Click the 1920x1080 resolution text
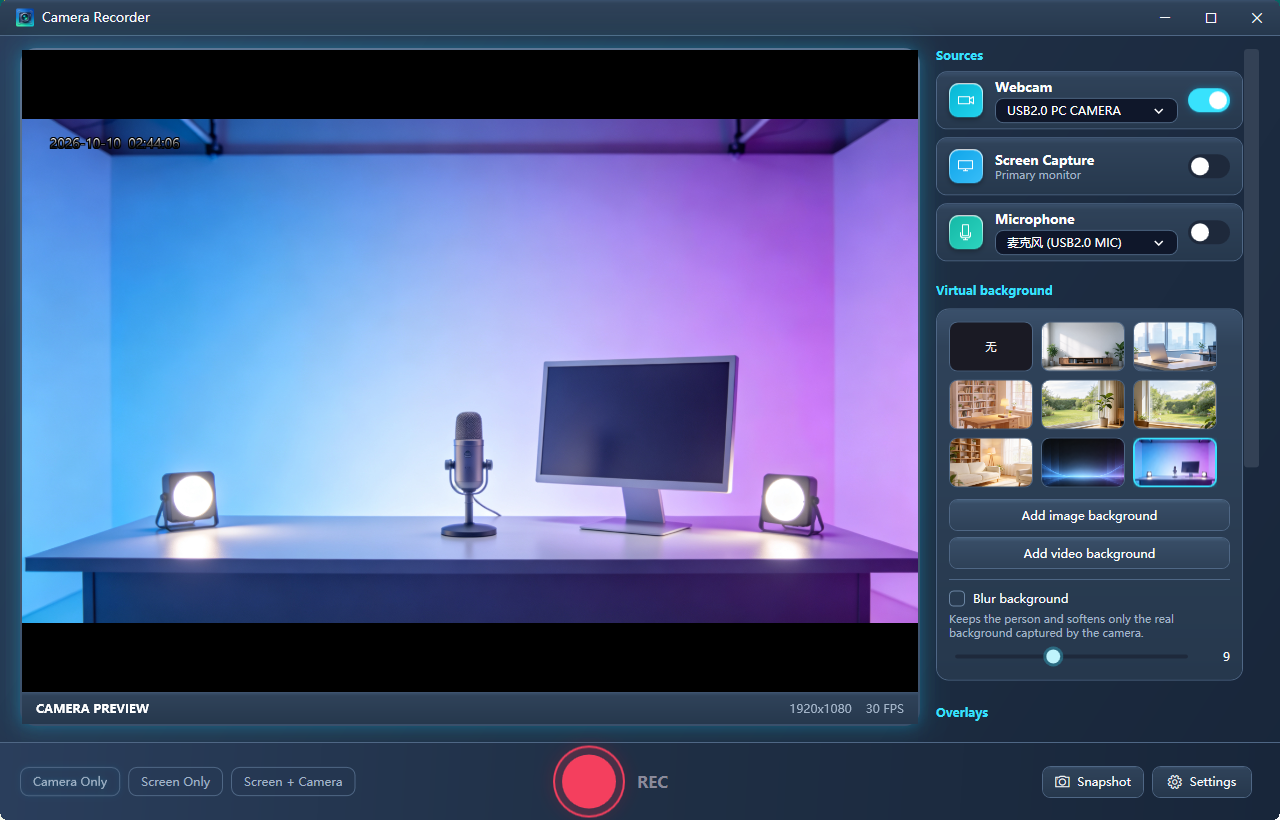The width and height of the screenshot is (1280, 820). pos(820,709)
